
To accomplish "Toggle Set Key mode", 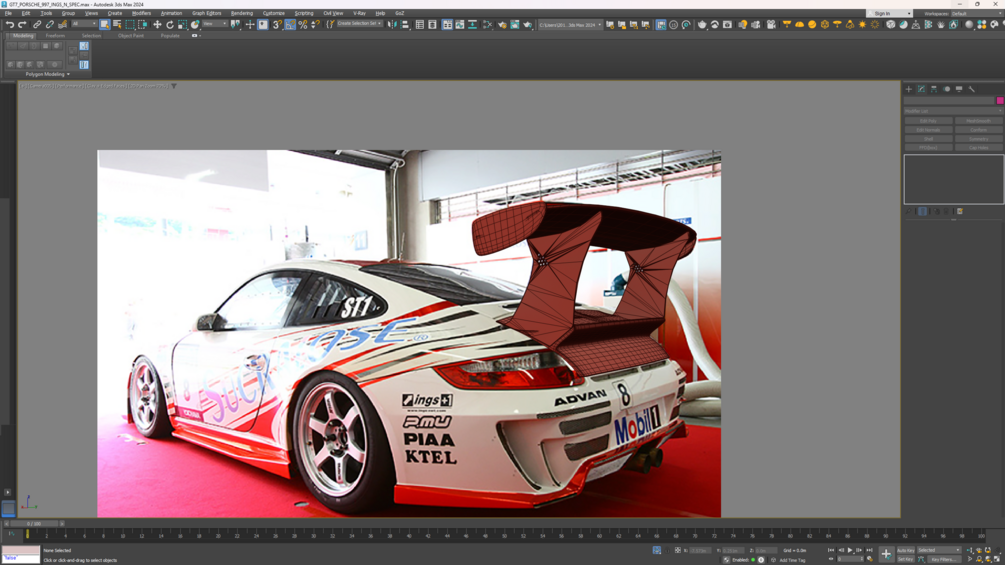I will point(906,559).
